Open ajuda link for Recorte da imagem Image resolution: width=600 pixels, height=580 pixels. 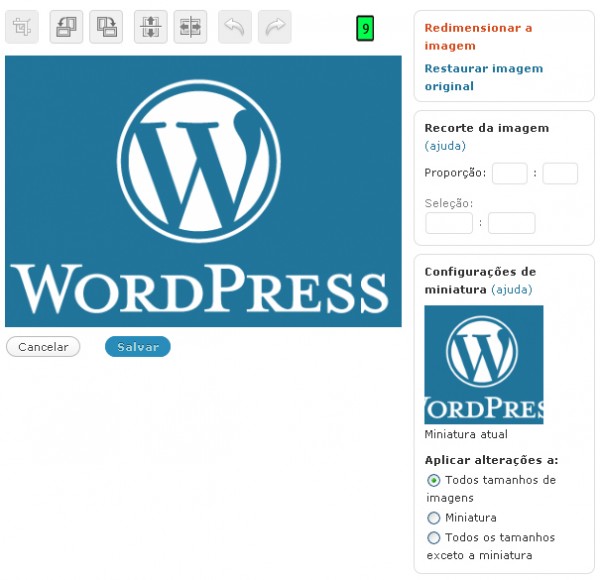point(445,146)
